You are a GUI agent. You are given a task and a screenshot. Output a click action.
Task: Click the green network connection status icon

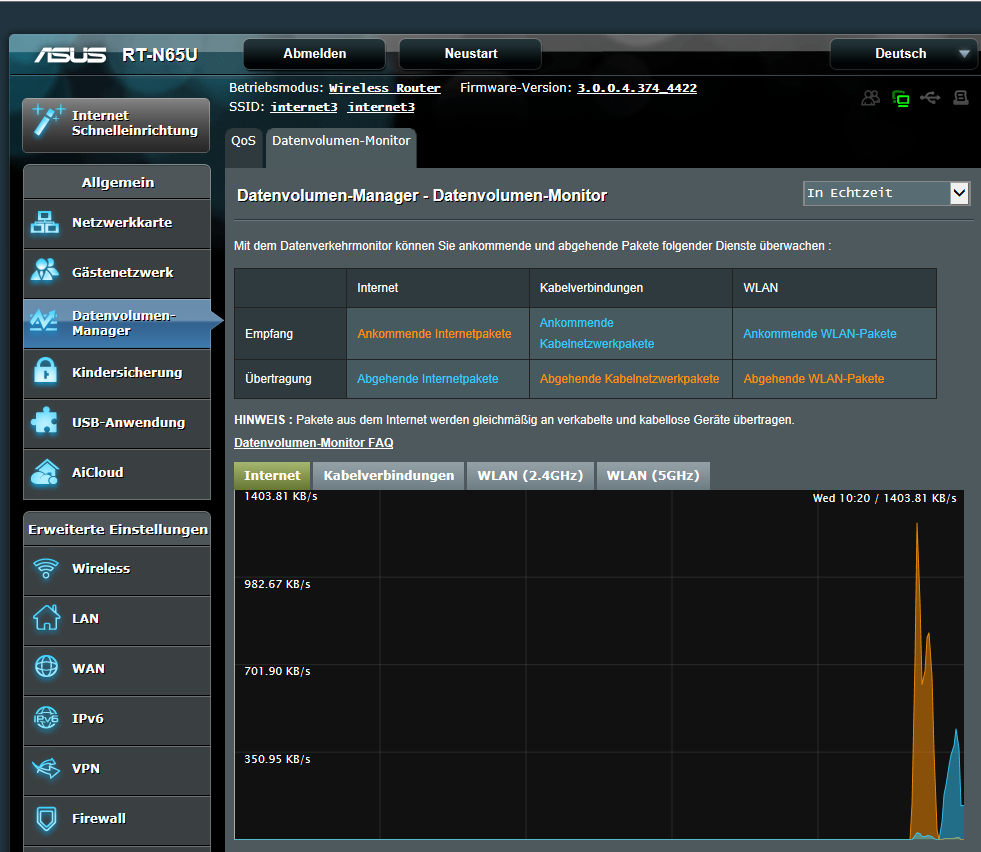coord(901,98)
